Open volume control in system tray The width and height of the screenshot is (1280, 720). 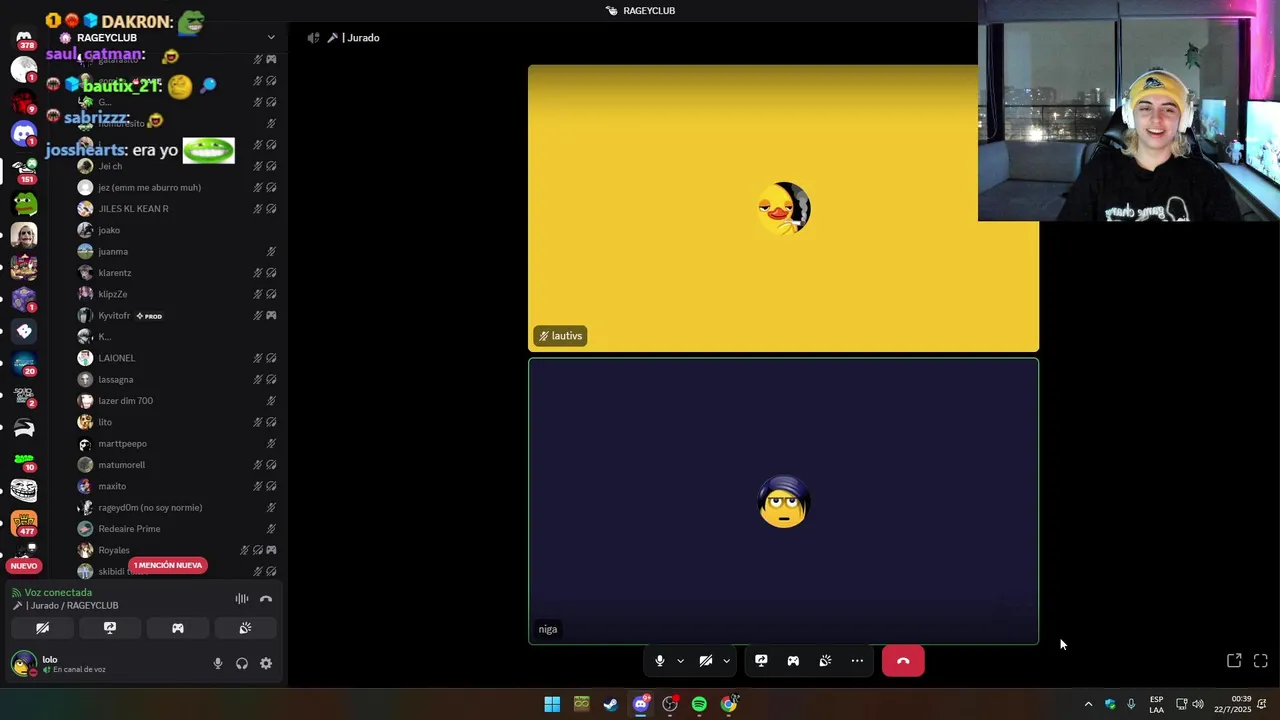click(x=1198, y=704)
